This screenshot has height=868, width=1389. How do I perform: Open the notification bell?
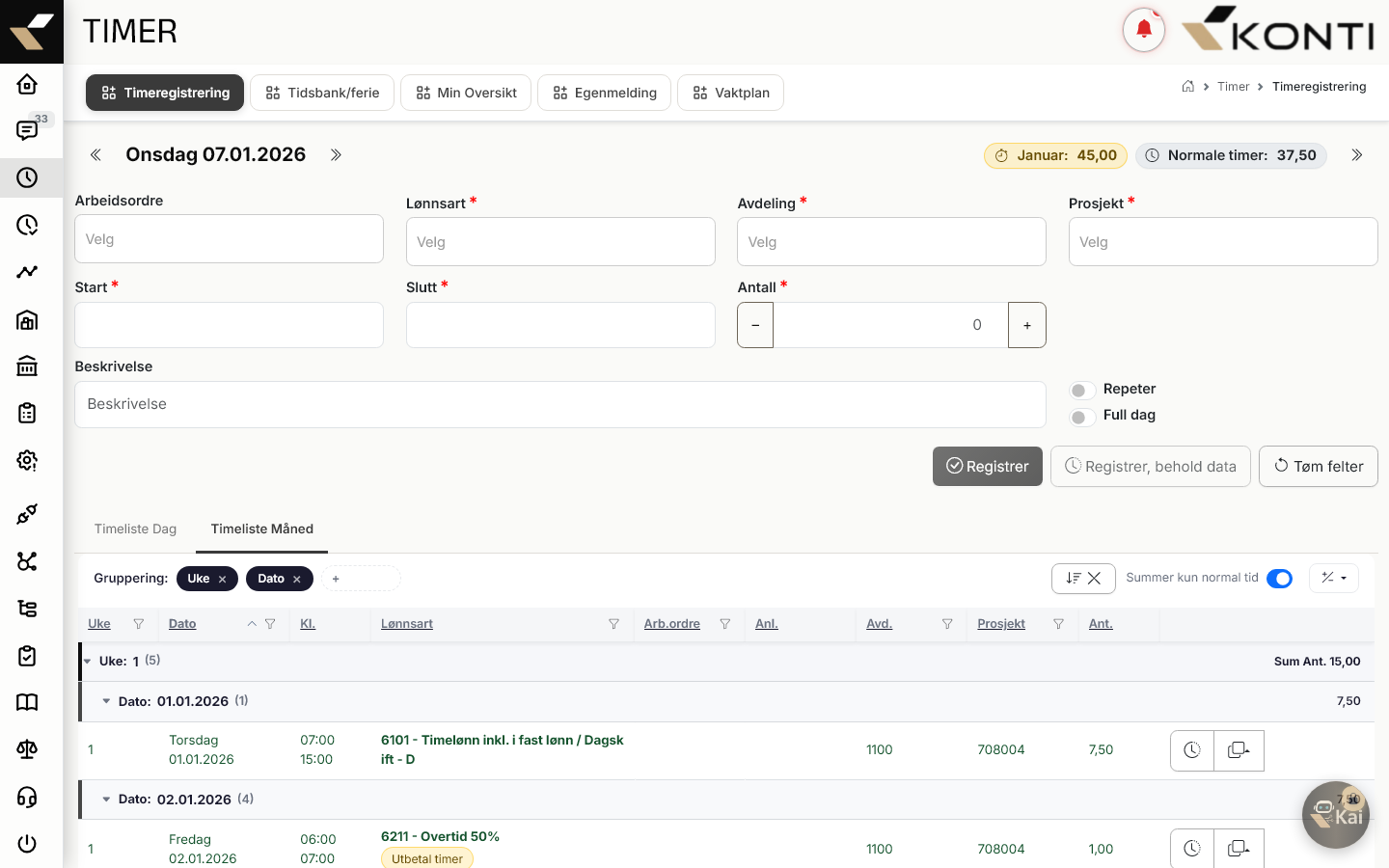click(x=1144, y=30)
